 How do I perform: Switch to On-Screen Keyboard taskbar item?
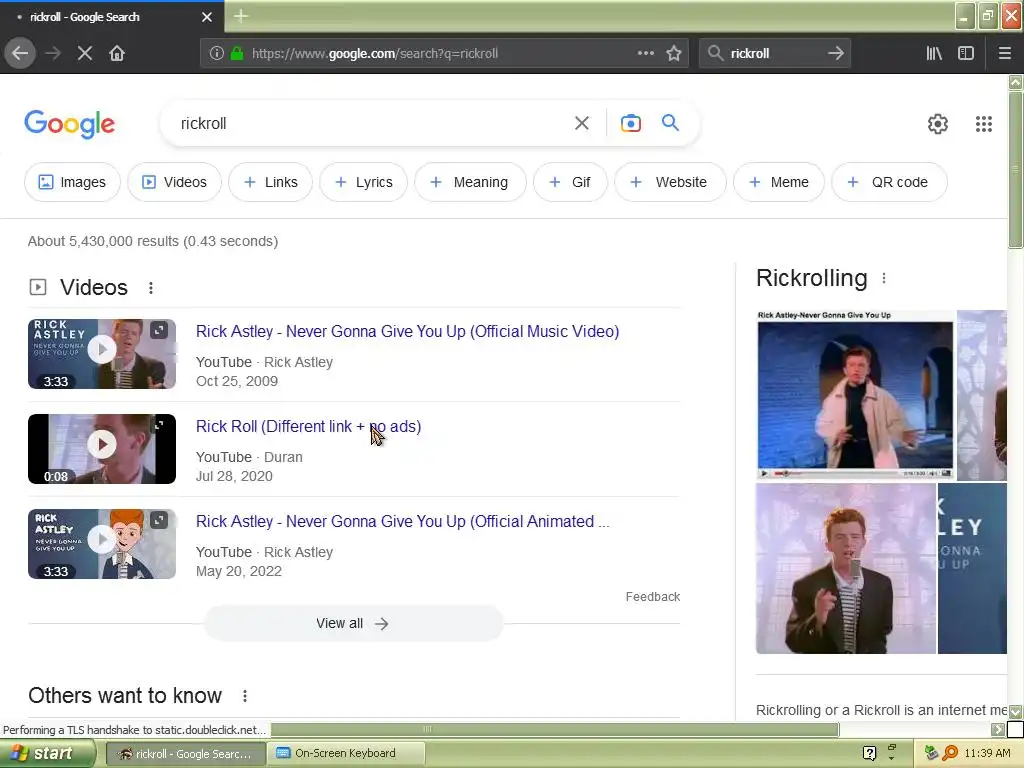point(346,753)
